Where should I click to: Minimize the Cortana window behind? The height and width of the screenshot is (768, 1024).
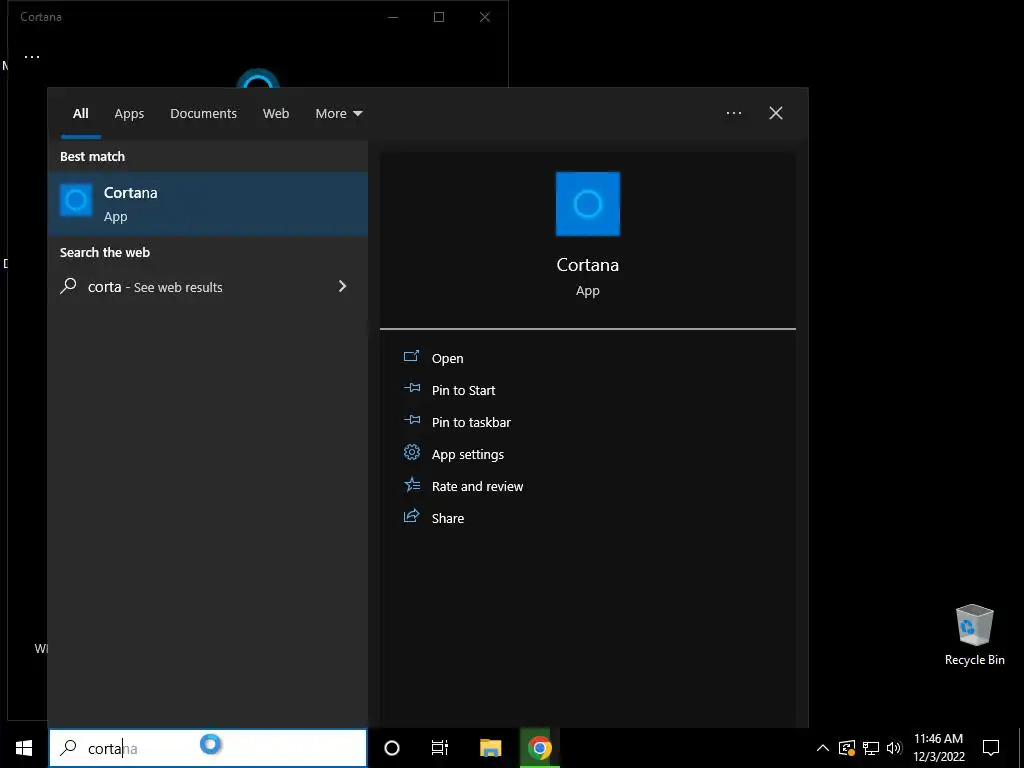point(393,17)
